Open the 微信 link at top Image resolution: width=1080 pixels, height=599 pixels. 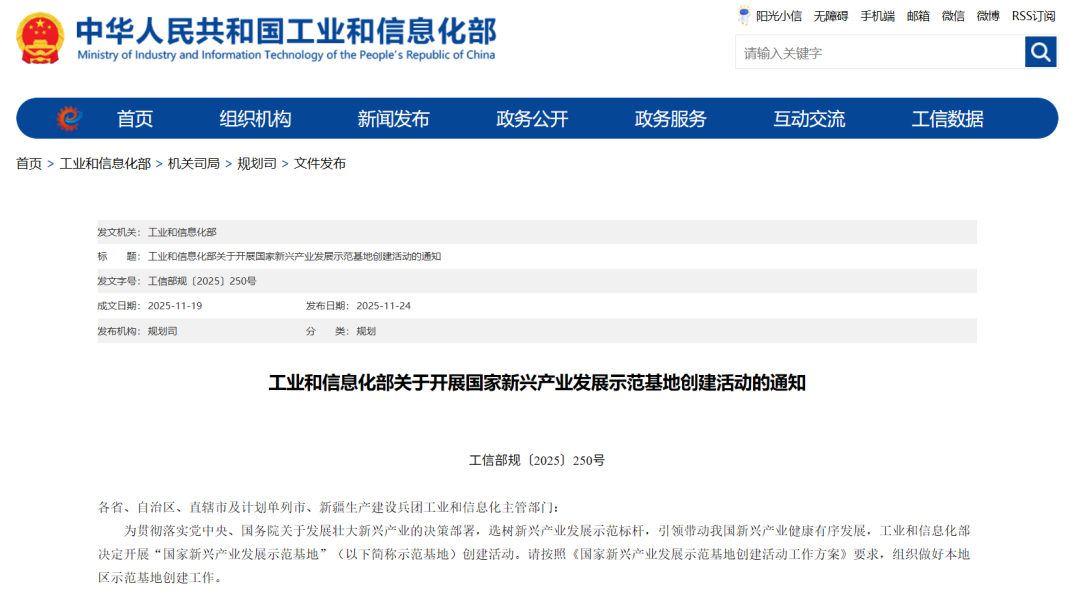[x=953, y=16]
